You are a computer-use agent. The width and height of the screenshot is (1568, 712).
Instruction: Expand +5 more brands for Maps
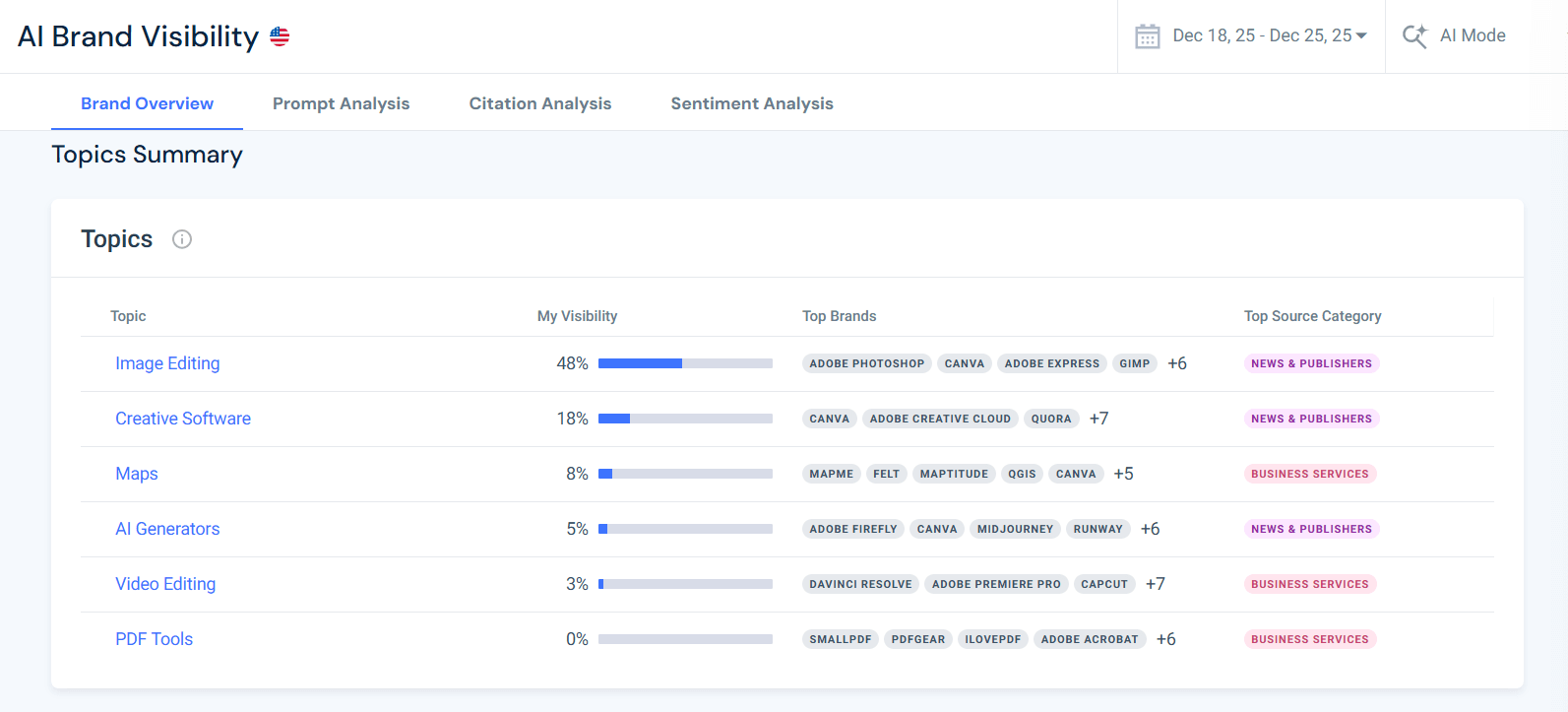[x=1124, y=474]
